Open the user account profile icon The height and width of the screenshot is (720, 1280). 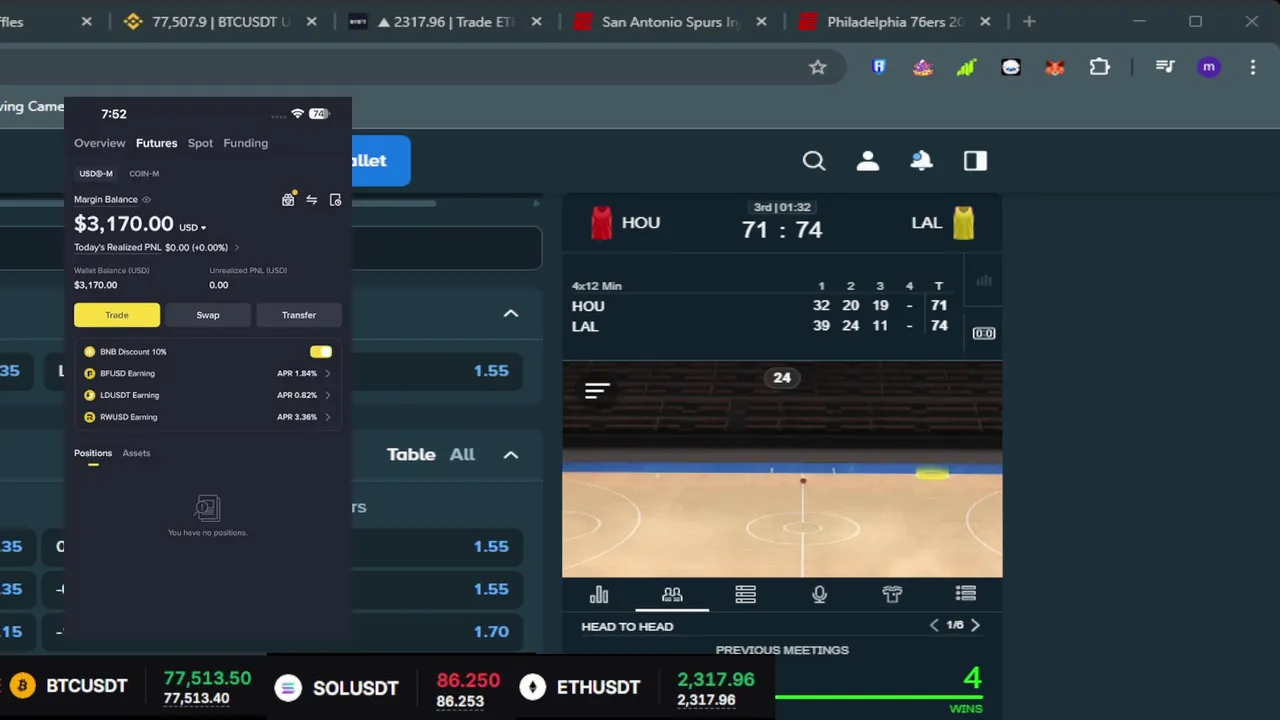click(868, 161)
